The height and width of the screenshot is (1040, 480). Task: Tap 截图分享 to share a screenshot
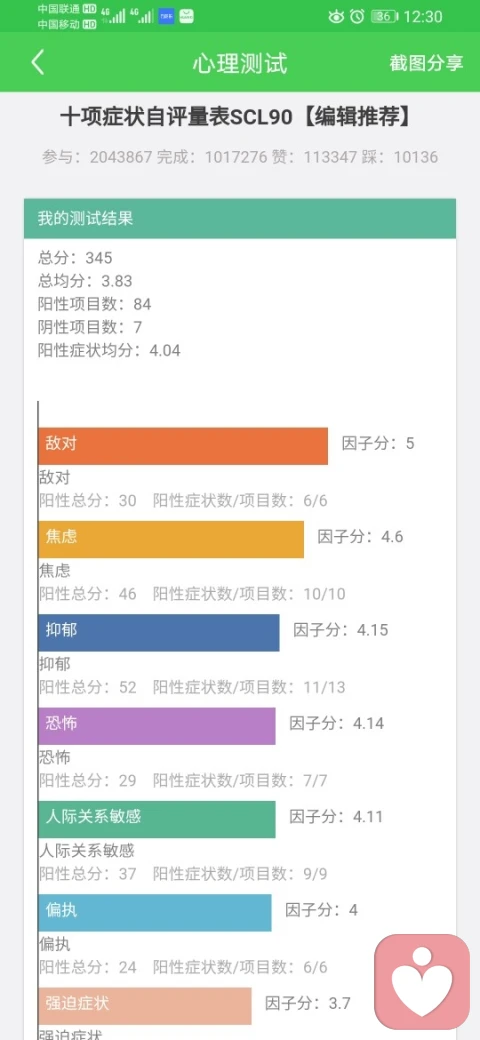pos(426,63)
